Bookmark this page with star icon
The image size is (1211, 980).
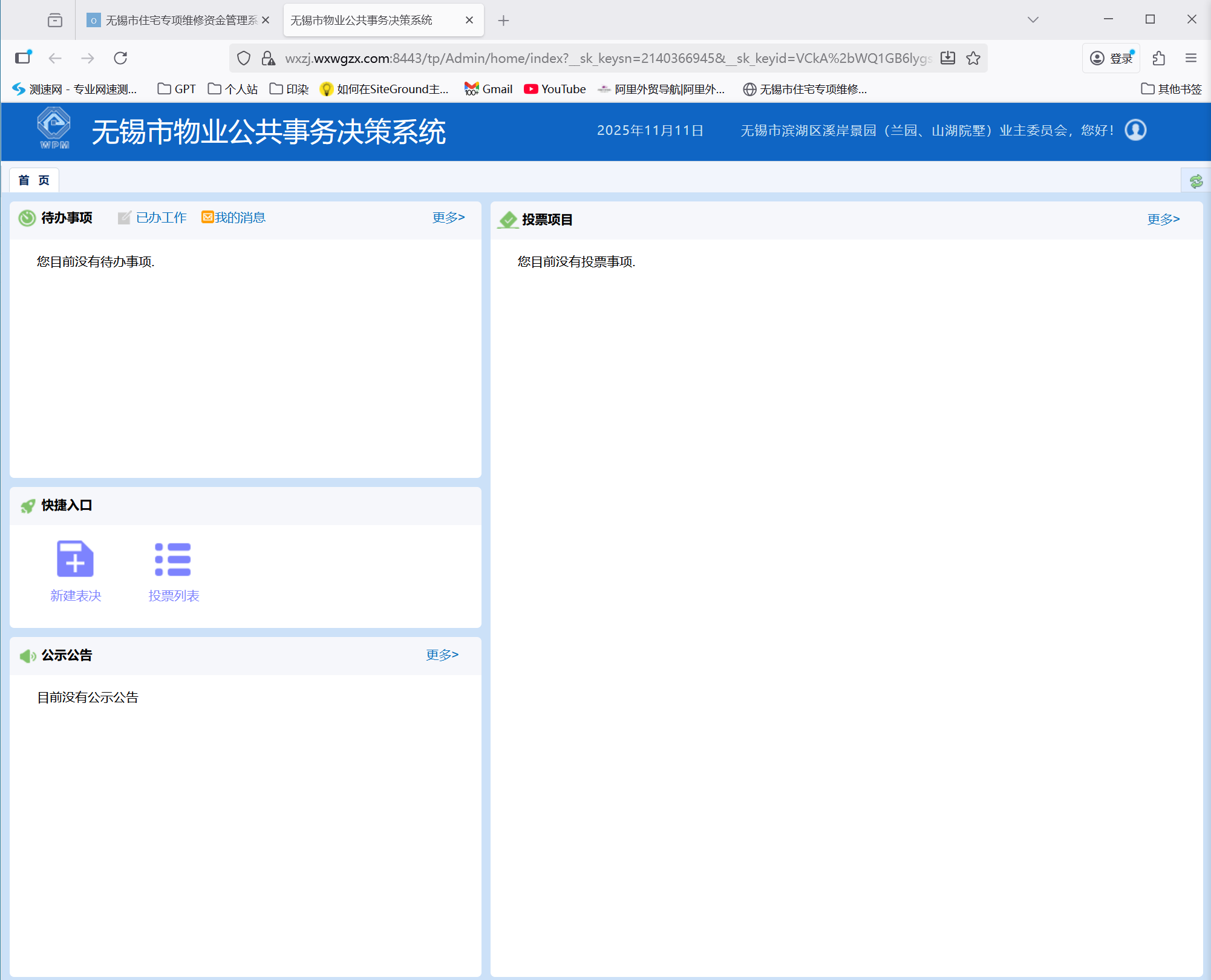click(973, 58)
